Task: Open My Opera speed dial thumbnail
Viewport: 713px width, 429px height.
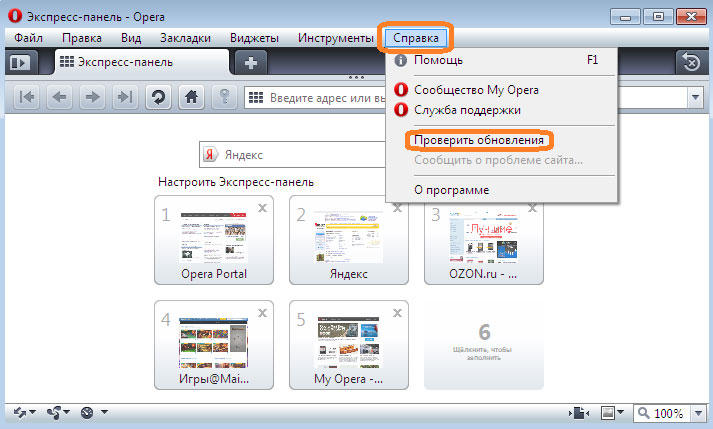Action: [x=349, y=345]
